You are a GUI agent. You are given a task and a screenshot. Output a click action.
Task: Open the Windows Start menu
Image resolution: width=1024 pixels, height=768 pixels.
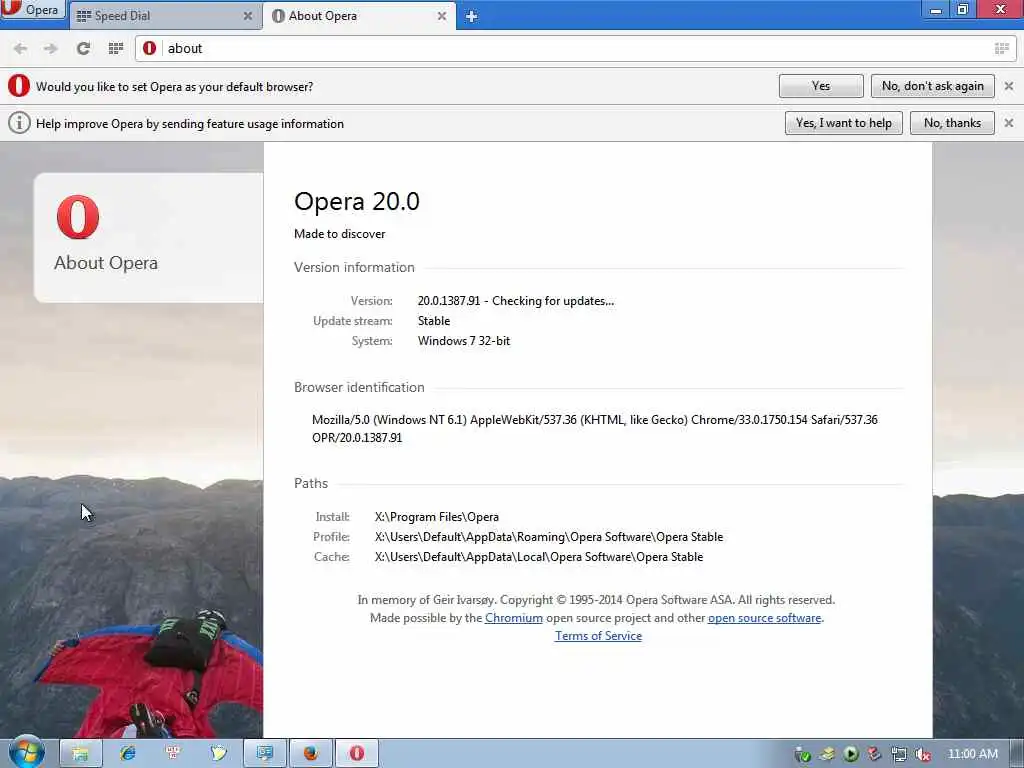25,753
